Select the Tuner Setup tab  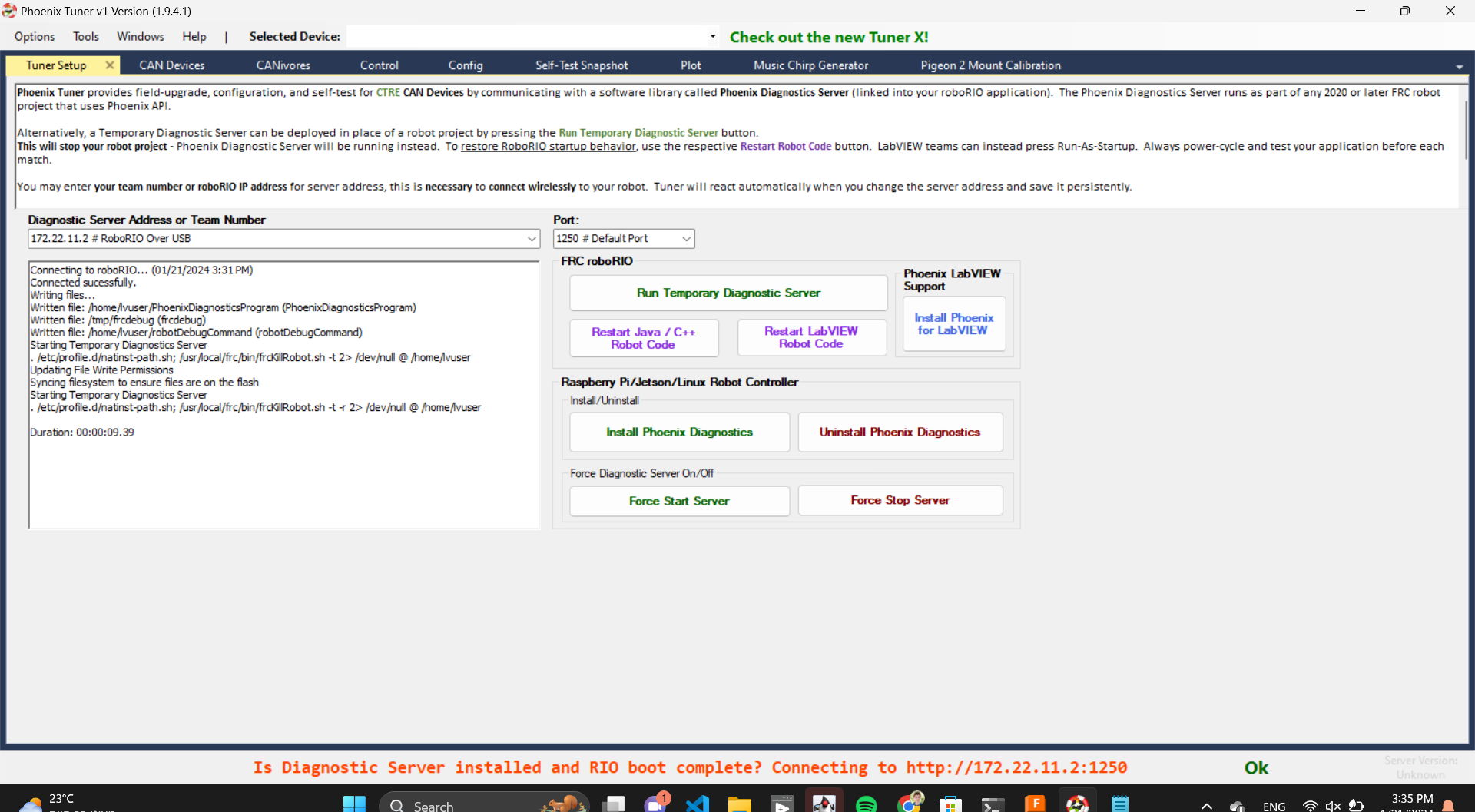[x=56, y=65]
